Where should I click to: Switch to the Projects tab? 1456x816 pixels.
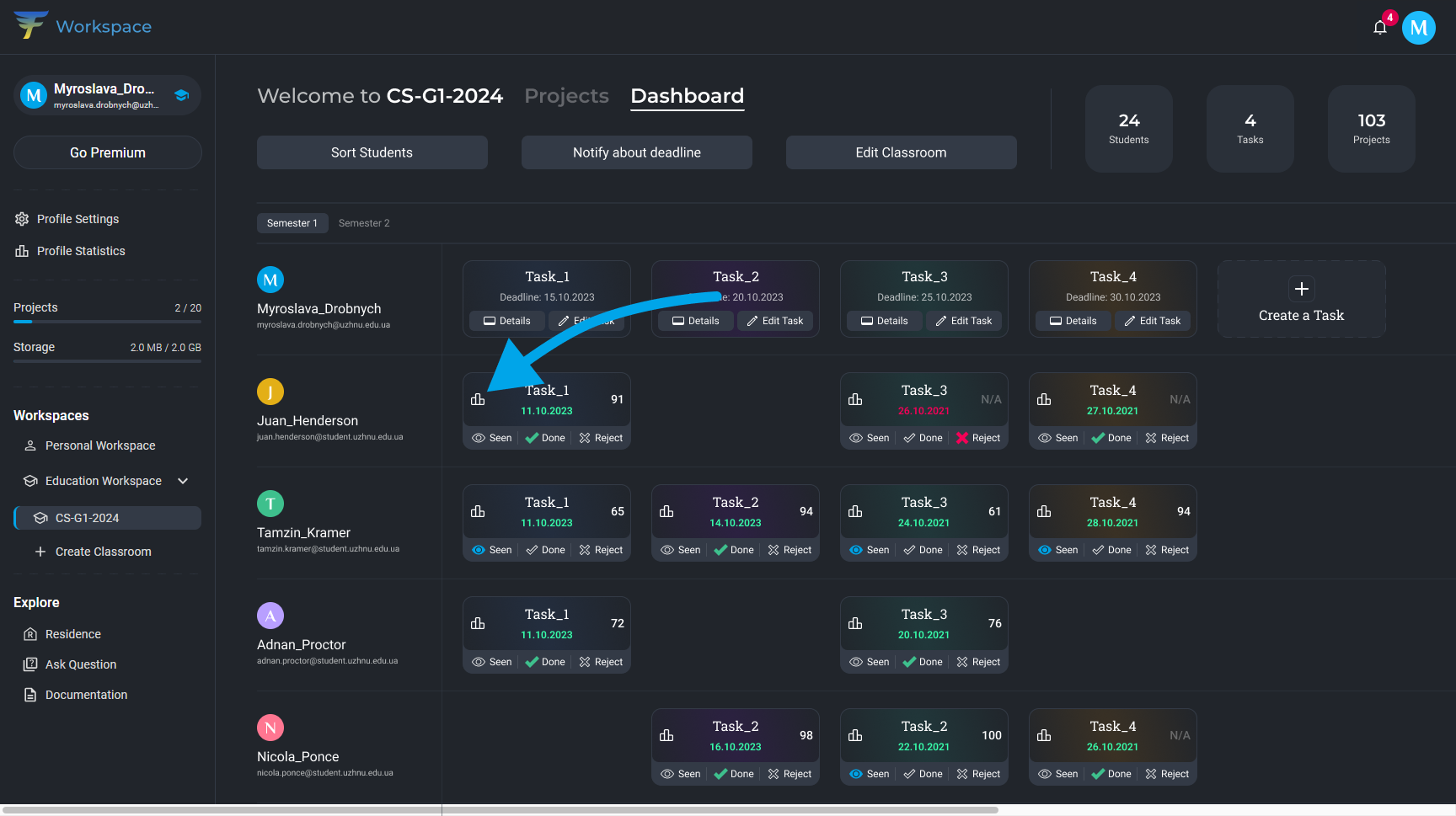click(566, 96)
